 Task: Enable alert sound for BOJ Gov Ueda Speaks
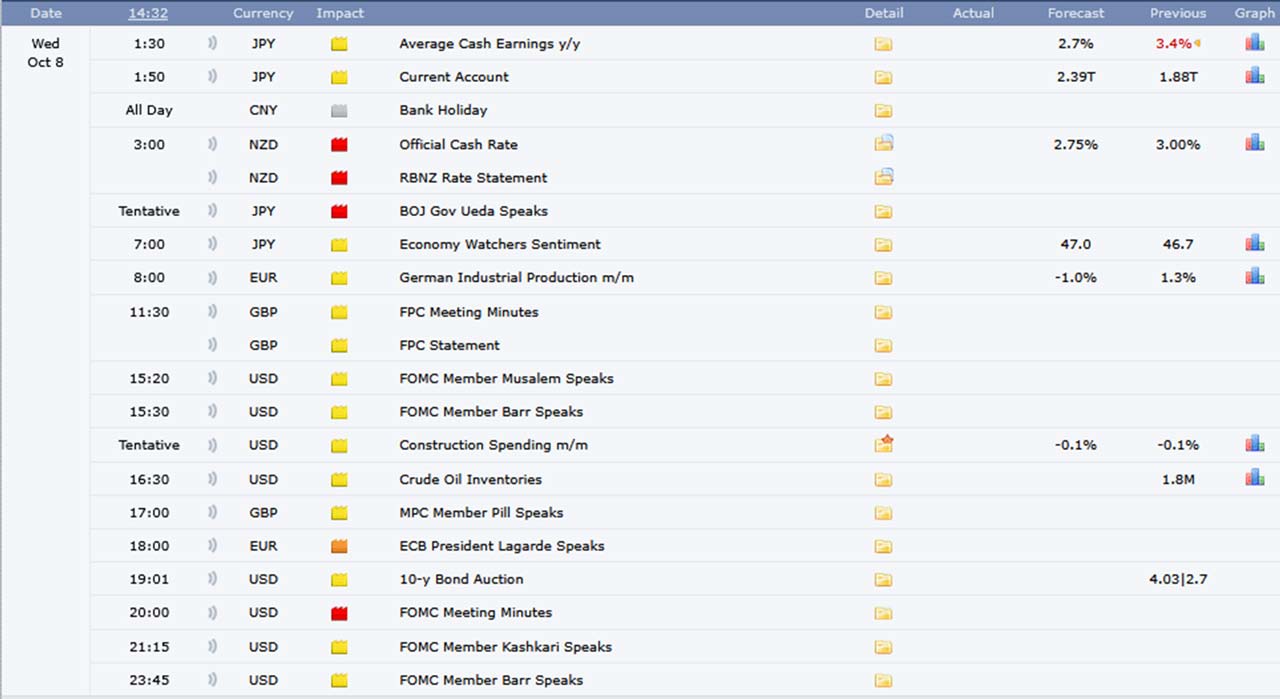pos(212,211)
